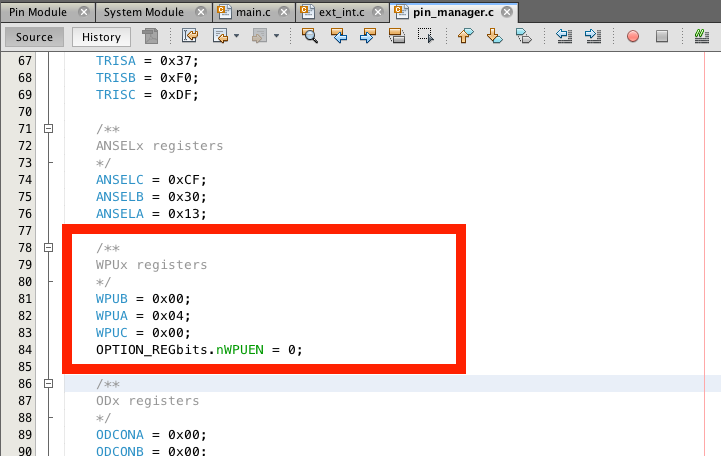Viewport: 721px width, 456px height.
Task: Click line number 77 in the gutter
Action: click(25, 231)
